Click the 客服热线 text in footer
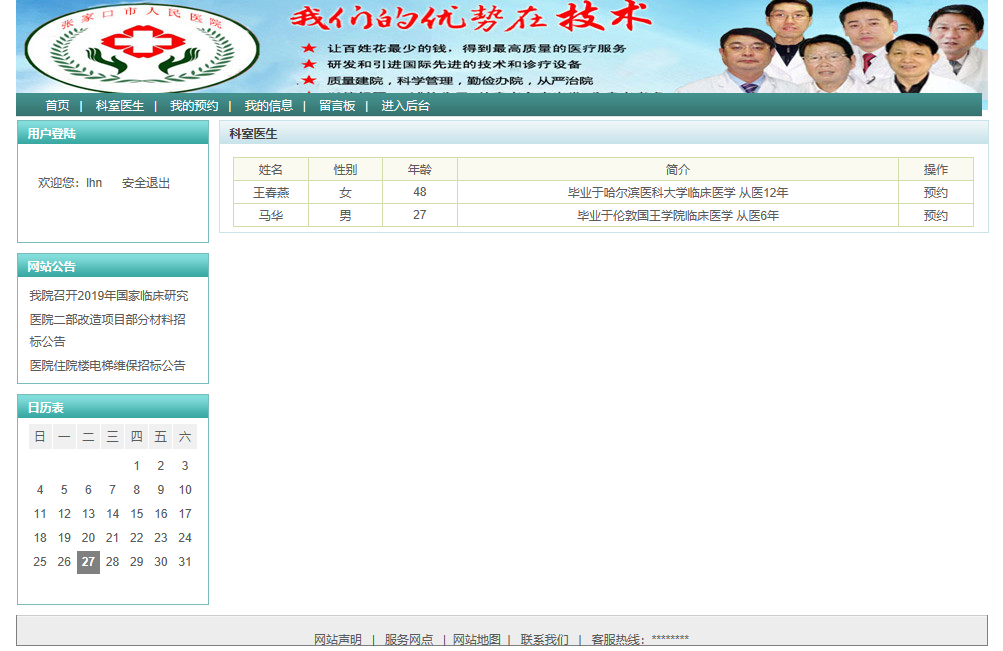 [x=640, y=639]
